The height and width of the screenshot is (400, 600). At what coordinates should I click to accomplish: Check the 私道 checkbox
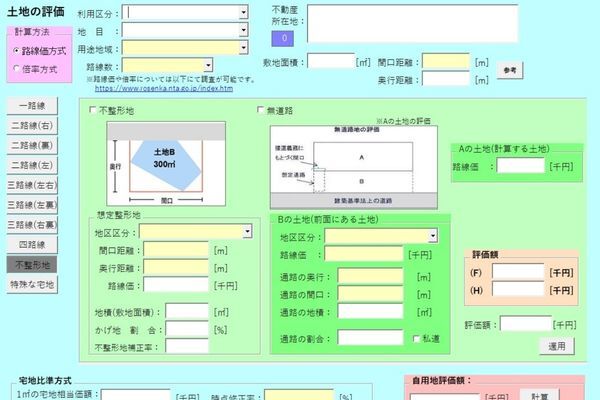click(x=417, y=339)
